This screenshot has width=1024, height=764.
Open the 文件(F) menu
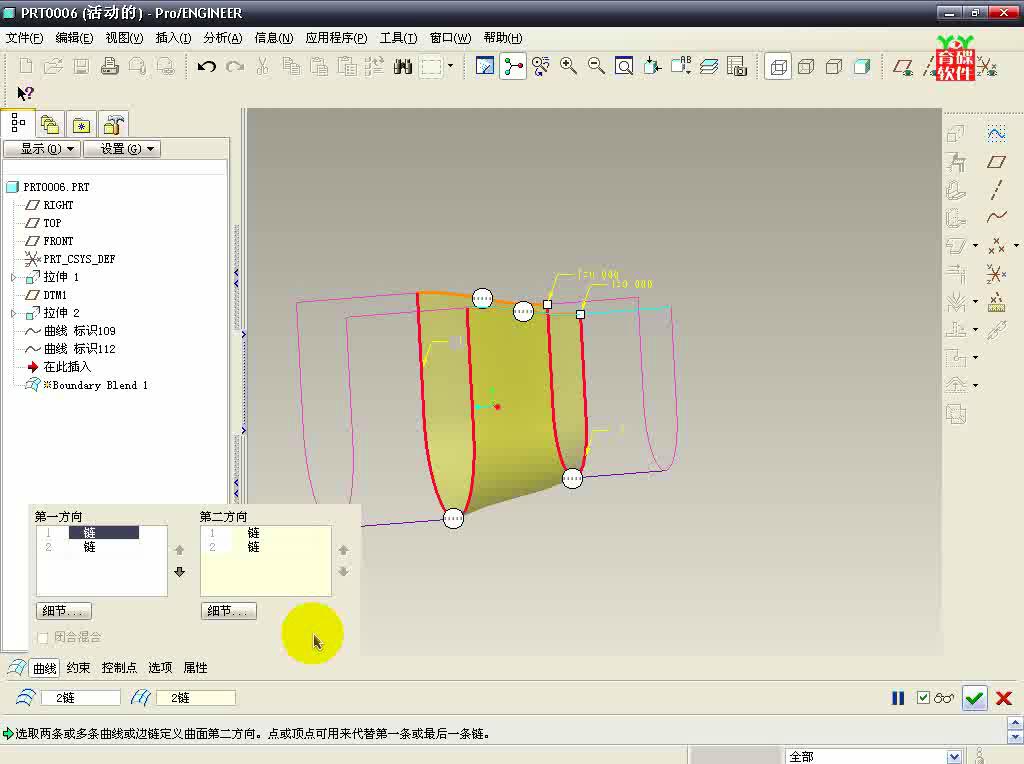coord(24,38)
